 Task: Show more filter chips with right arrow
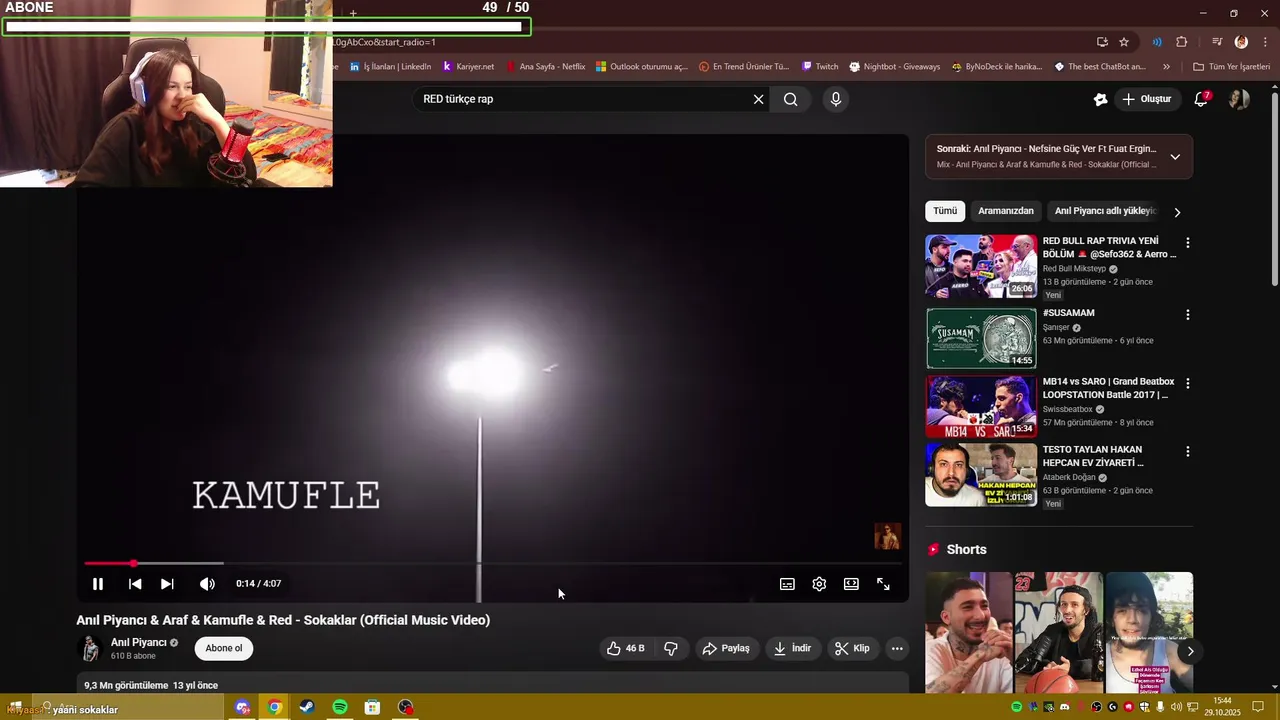point(1177,212)
